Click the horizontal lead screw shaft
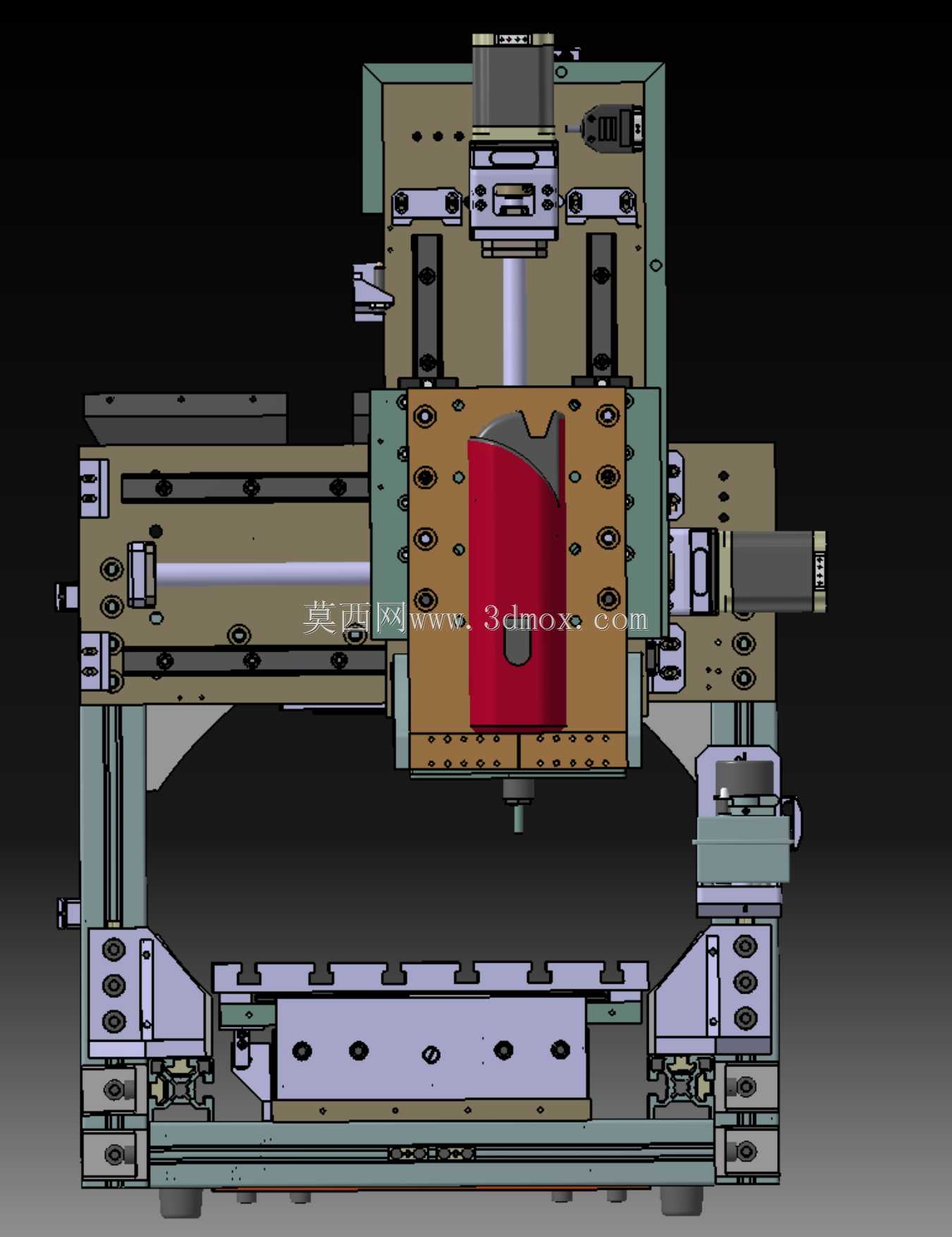952x1237 pixels. [x=262, y=573]
